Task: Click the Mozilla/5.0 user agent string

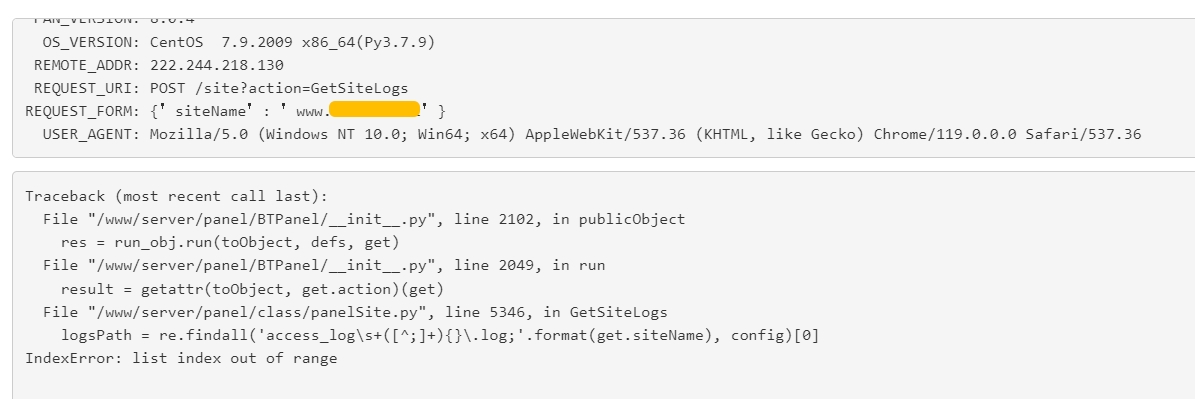Action: [645, 135]
